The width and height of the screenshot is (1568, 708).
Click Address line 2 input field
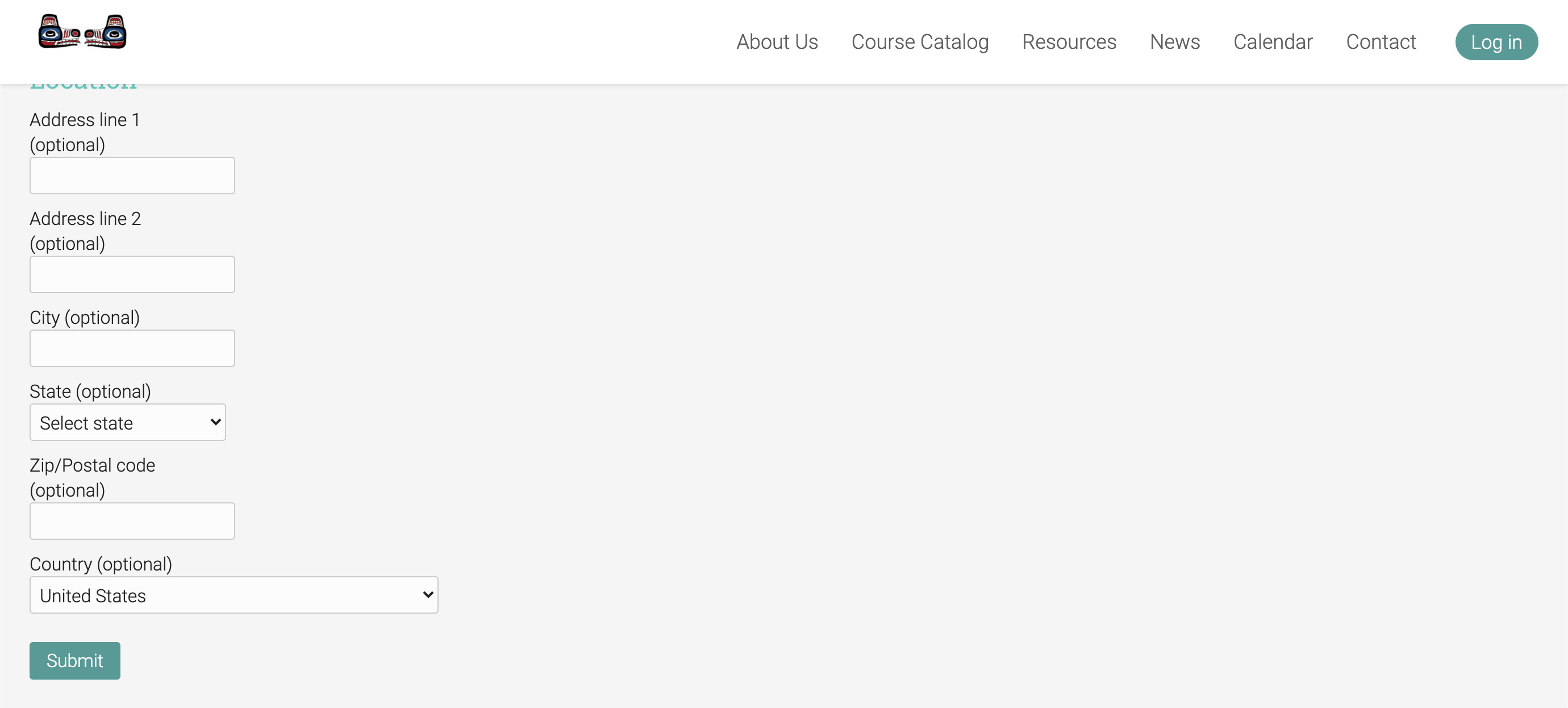[x=132, y=274]
